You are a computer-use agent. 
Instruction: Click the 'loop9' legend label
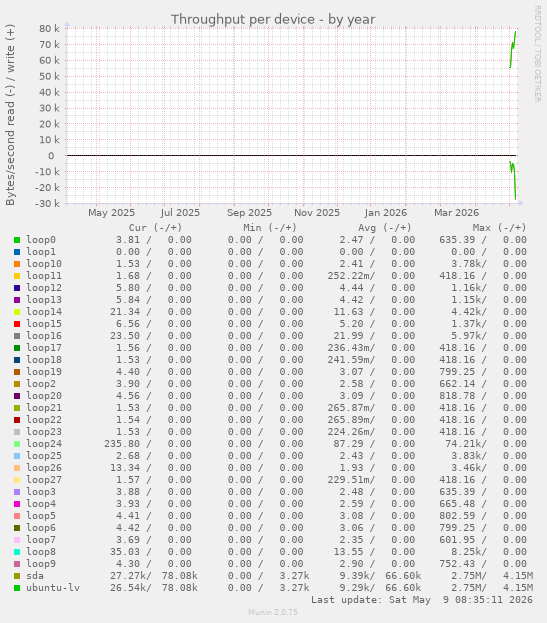tap(41, 564)
